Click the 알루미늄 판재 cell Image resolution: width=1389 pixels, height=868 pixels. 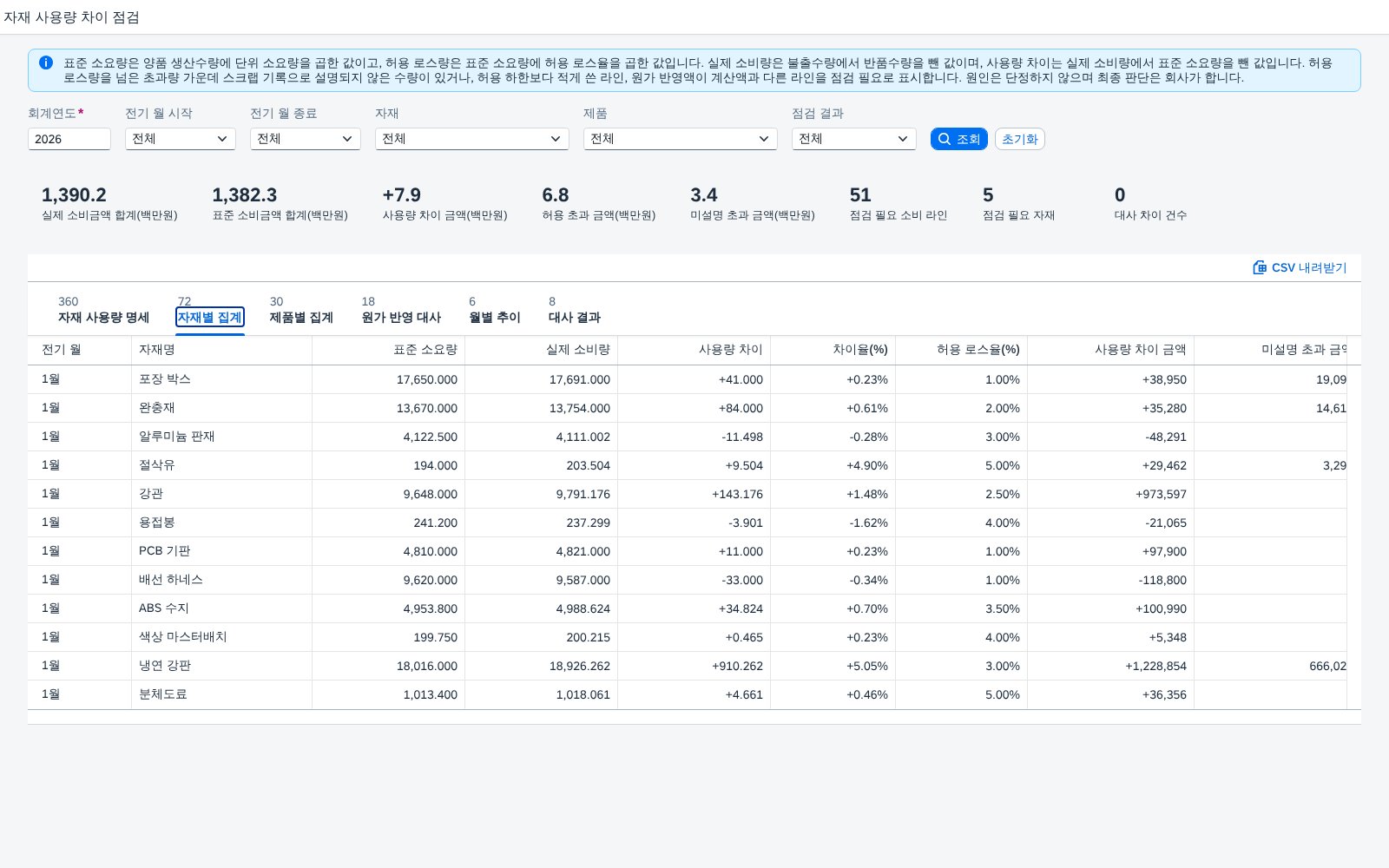tap(222, 437)
